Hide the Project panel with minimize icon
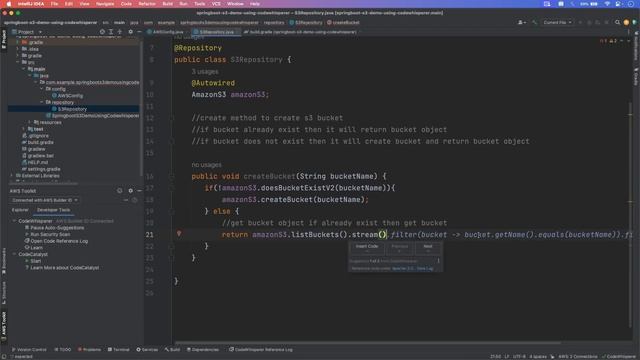 pos(139,32)
